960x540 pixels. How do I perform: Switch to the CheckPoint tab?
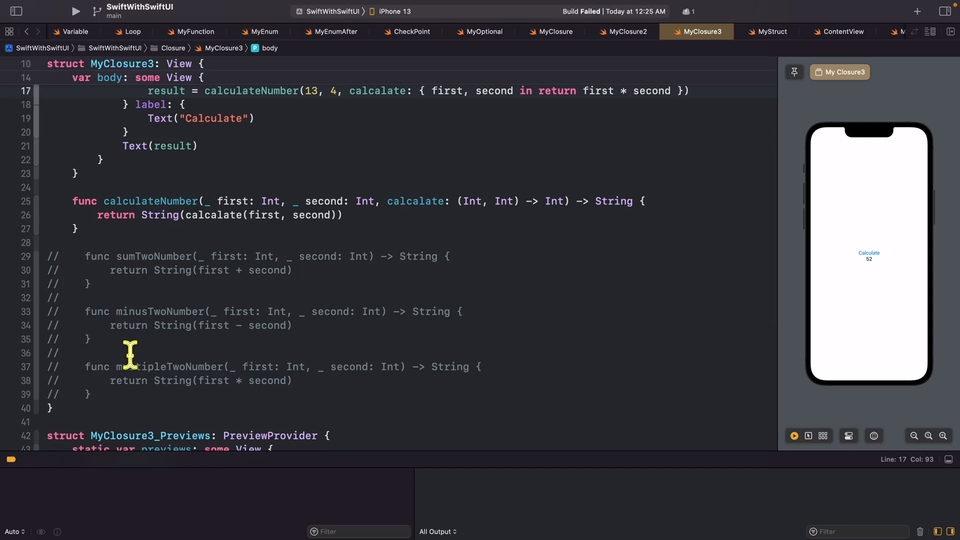(x=407, y=31)
